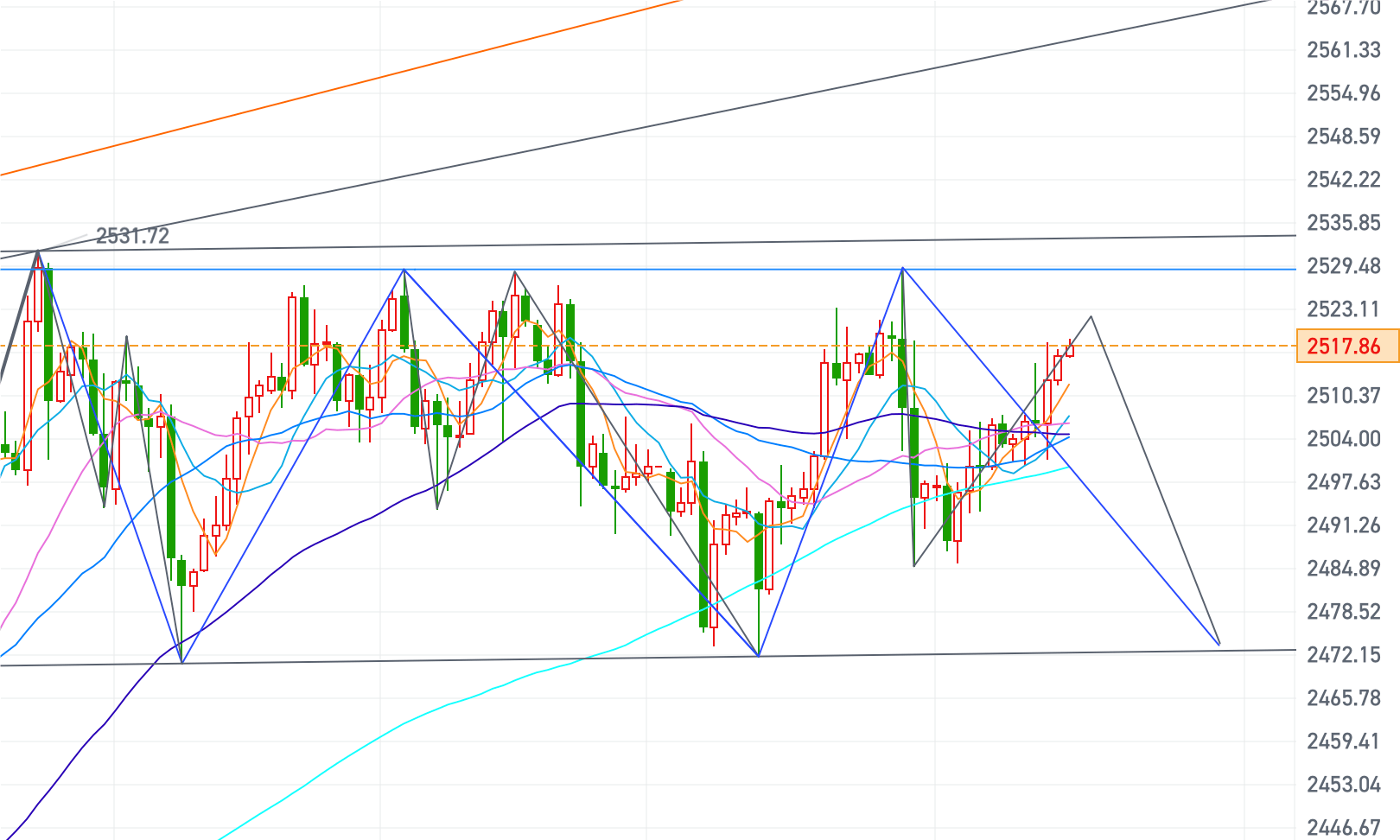Click the 2531.72 high price label
Viewport: 1400px width, 840px height.
[x=132, y=236]
